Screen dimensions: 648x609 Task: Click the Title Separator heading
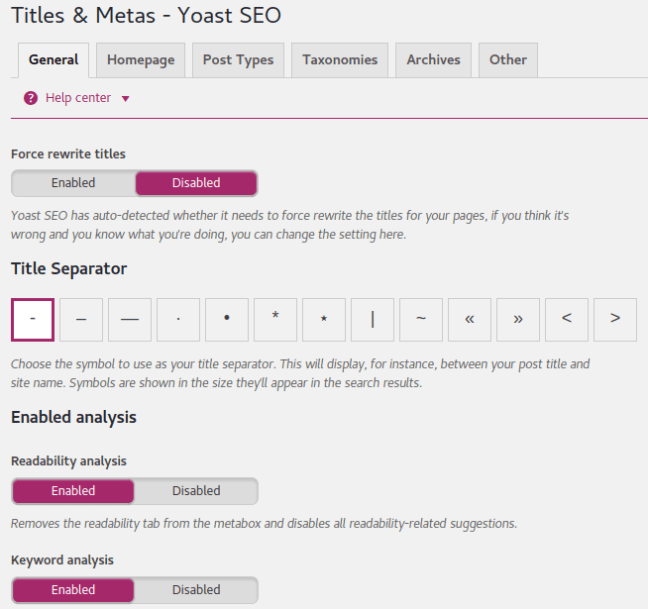point(69,269)
